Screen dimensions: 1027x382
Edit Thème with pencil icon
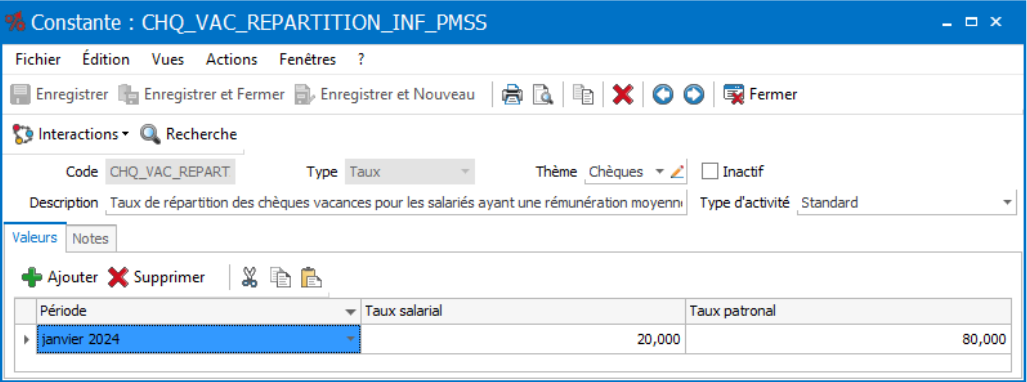click(678, 172)
